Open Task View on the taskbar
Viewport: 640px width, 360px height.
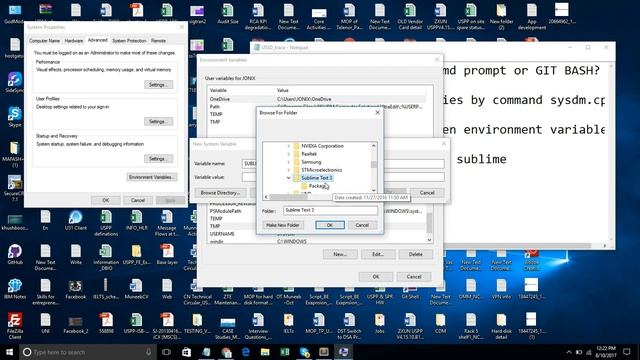pos(166,352)
